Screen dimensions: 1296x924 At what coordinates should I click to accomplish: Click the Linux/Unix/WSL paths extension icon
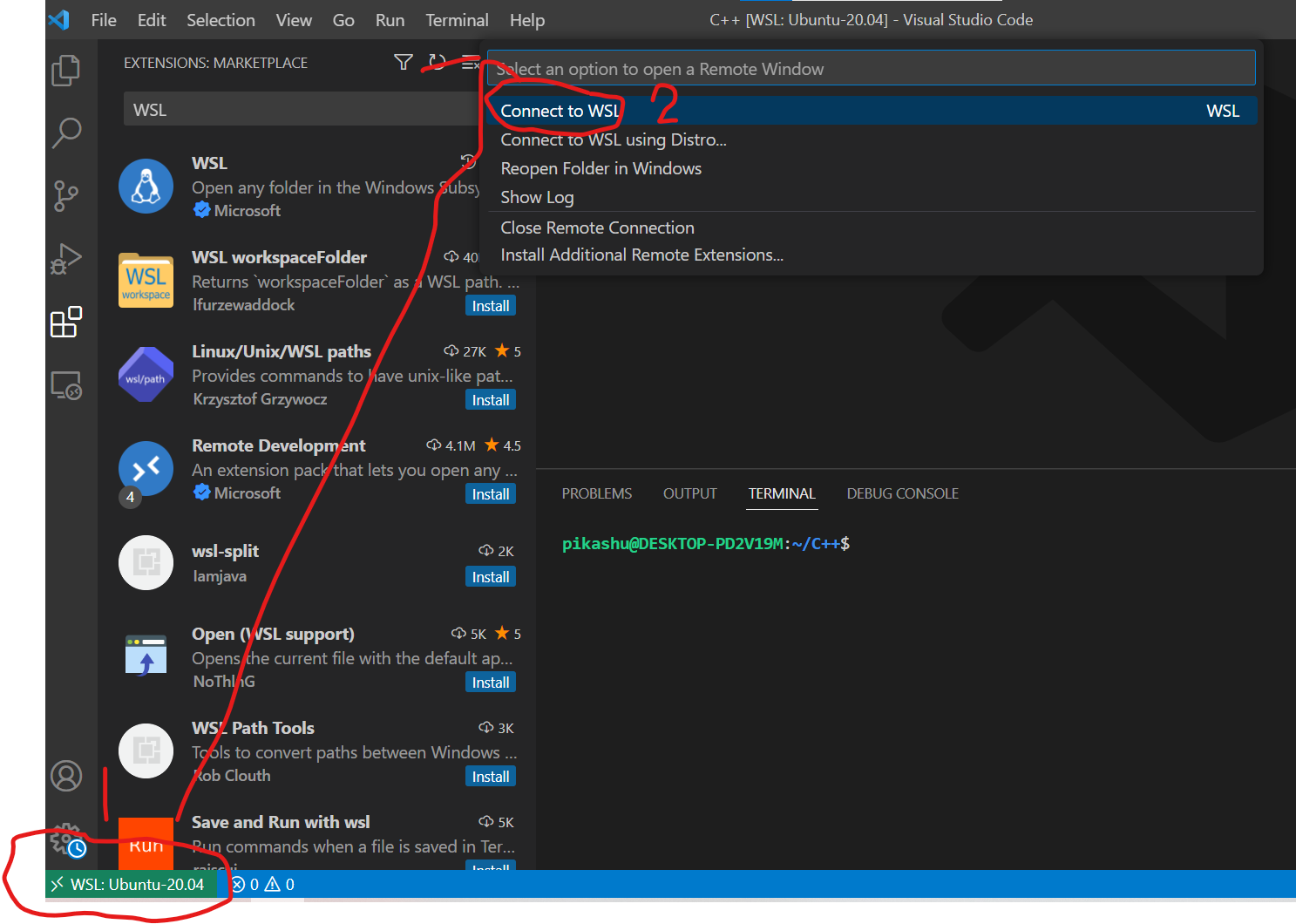146,374
